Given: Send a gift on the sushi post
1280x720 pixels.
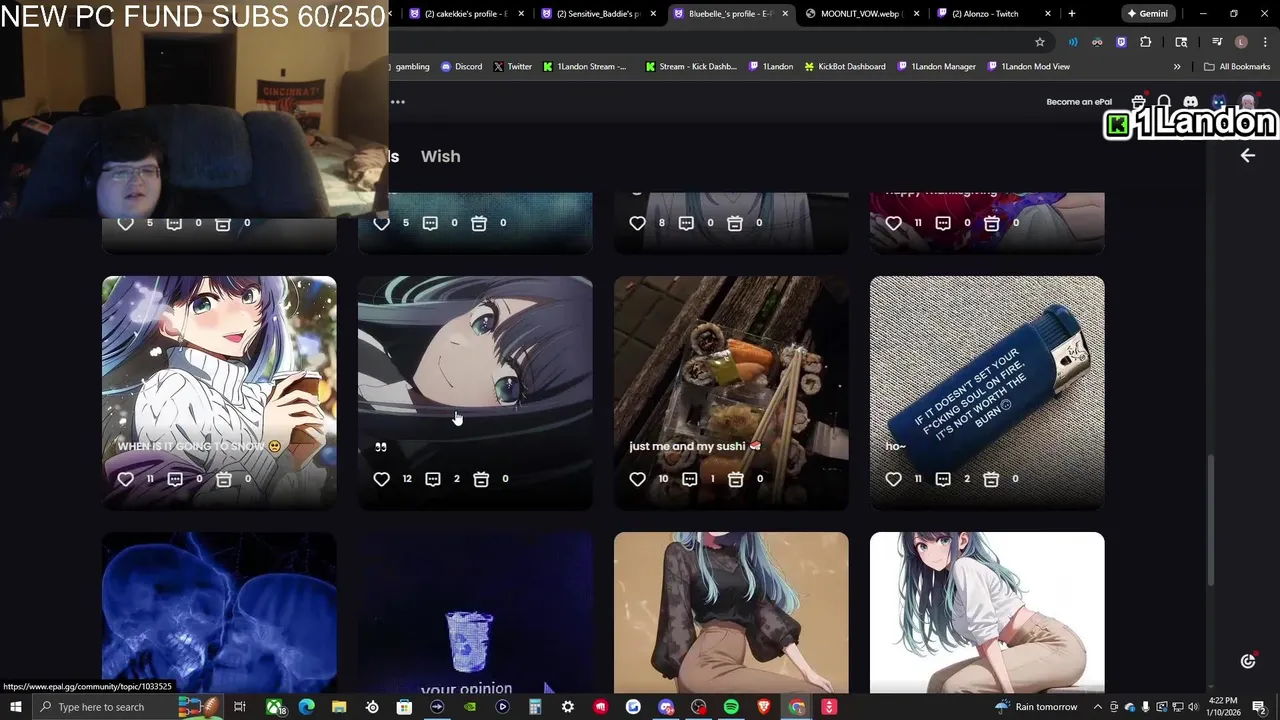Looking at the screenshot, I should [736, 479].
